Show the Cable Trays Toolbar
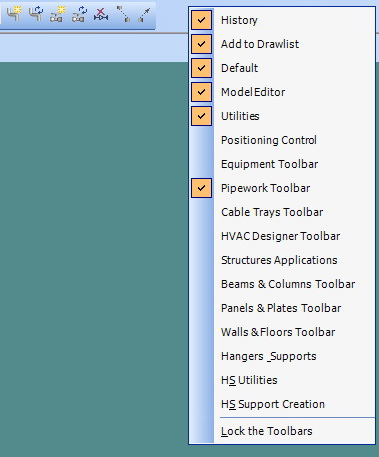Image resolution: width=379 pixels, height=457 pixels. coord(282,212)
